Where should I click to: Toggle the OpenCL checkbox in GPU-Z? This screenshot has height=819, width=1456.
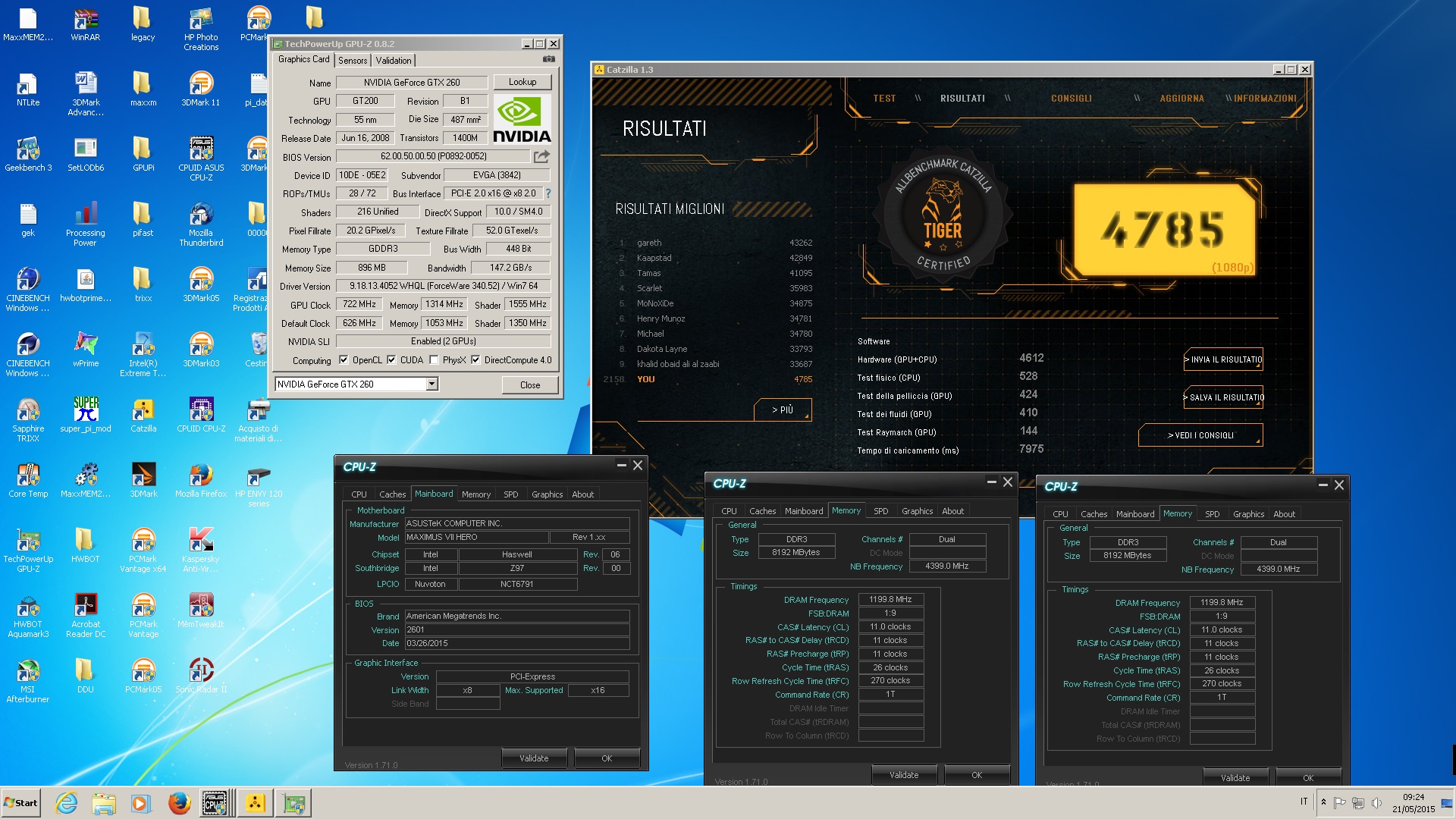[344, 360]
